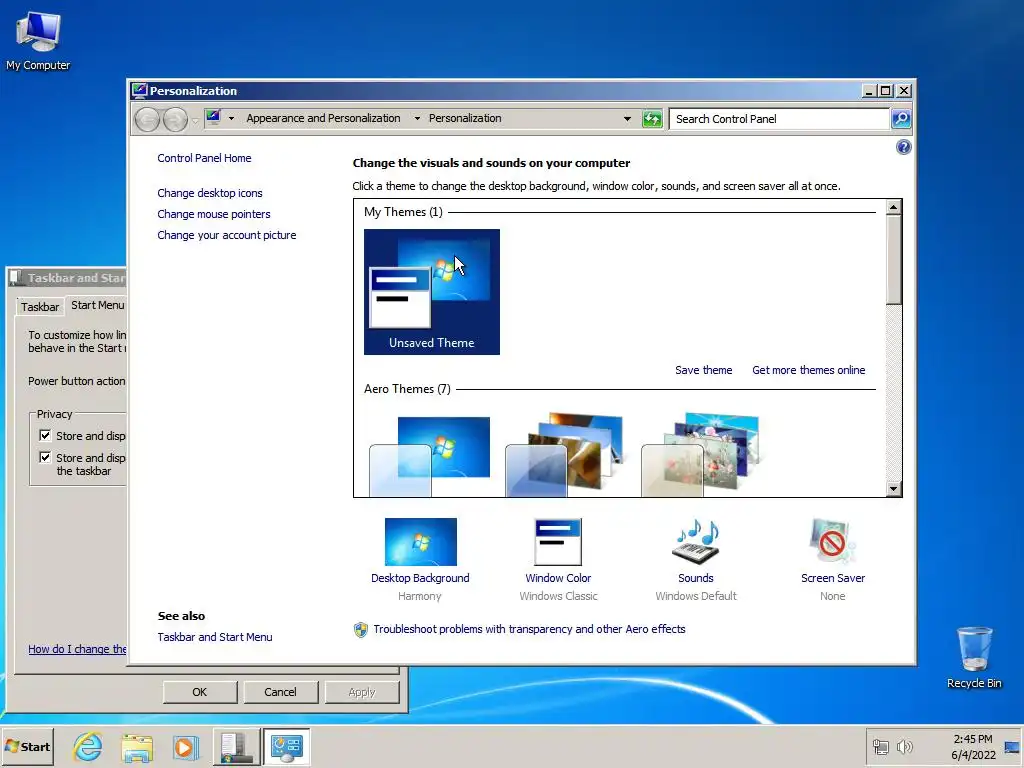1024x768 pixels.
Task: Click the help question mark icon
Action: pyautogui.click(x=903, y=147)
